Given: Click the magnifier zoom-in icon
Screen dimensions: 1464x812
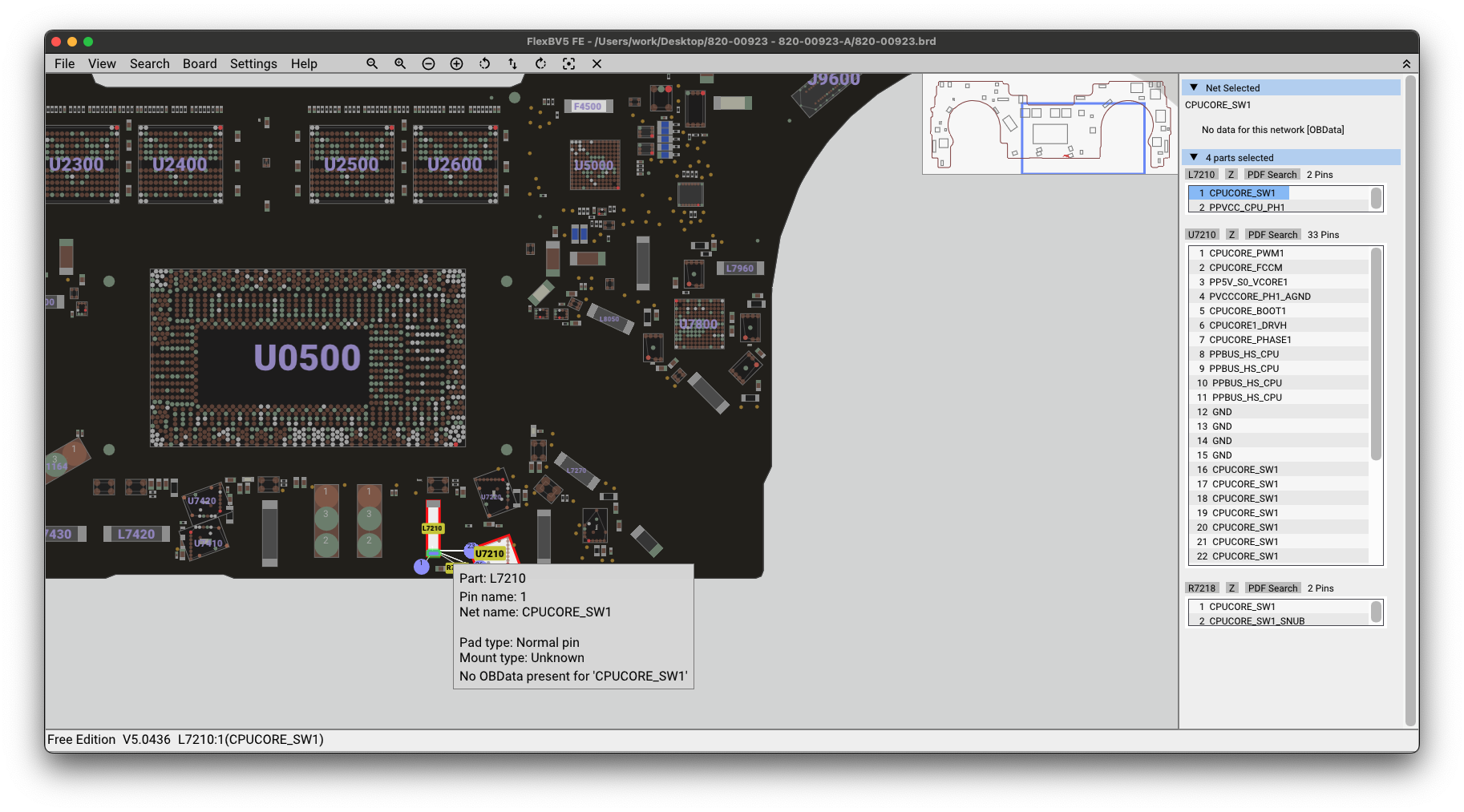Looking at the screenshot, I should tap(400, 63).
